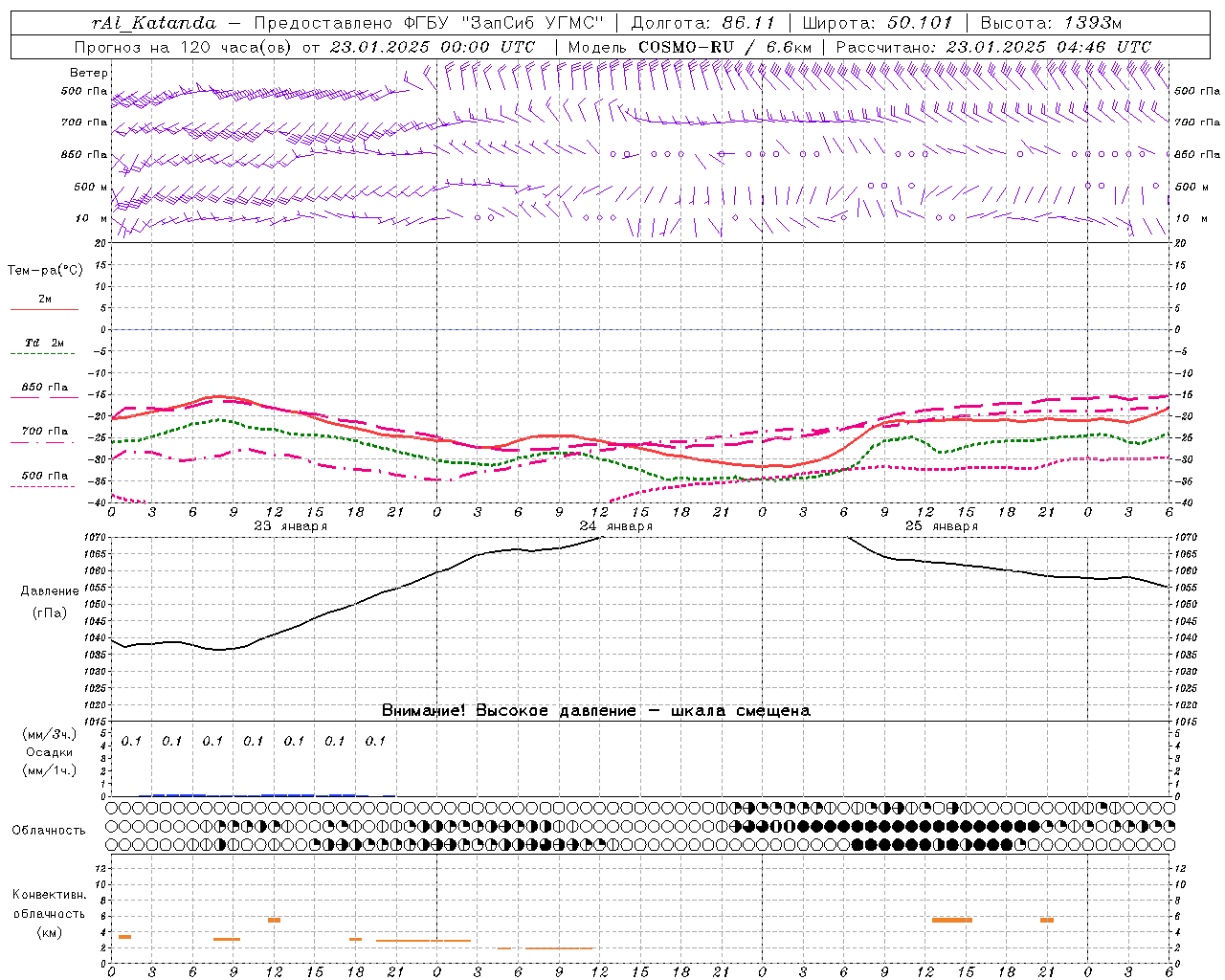Click the (км) convective cloud unit label
This screenshot has width=1225, height=980.
(x=49, y=932)
